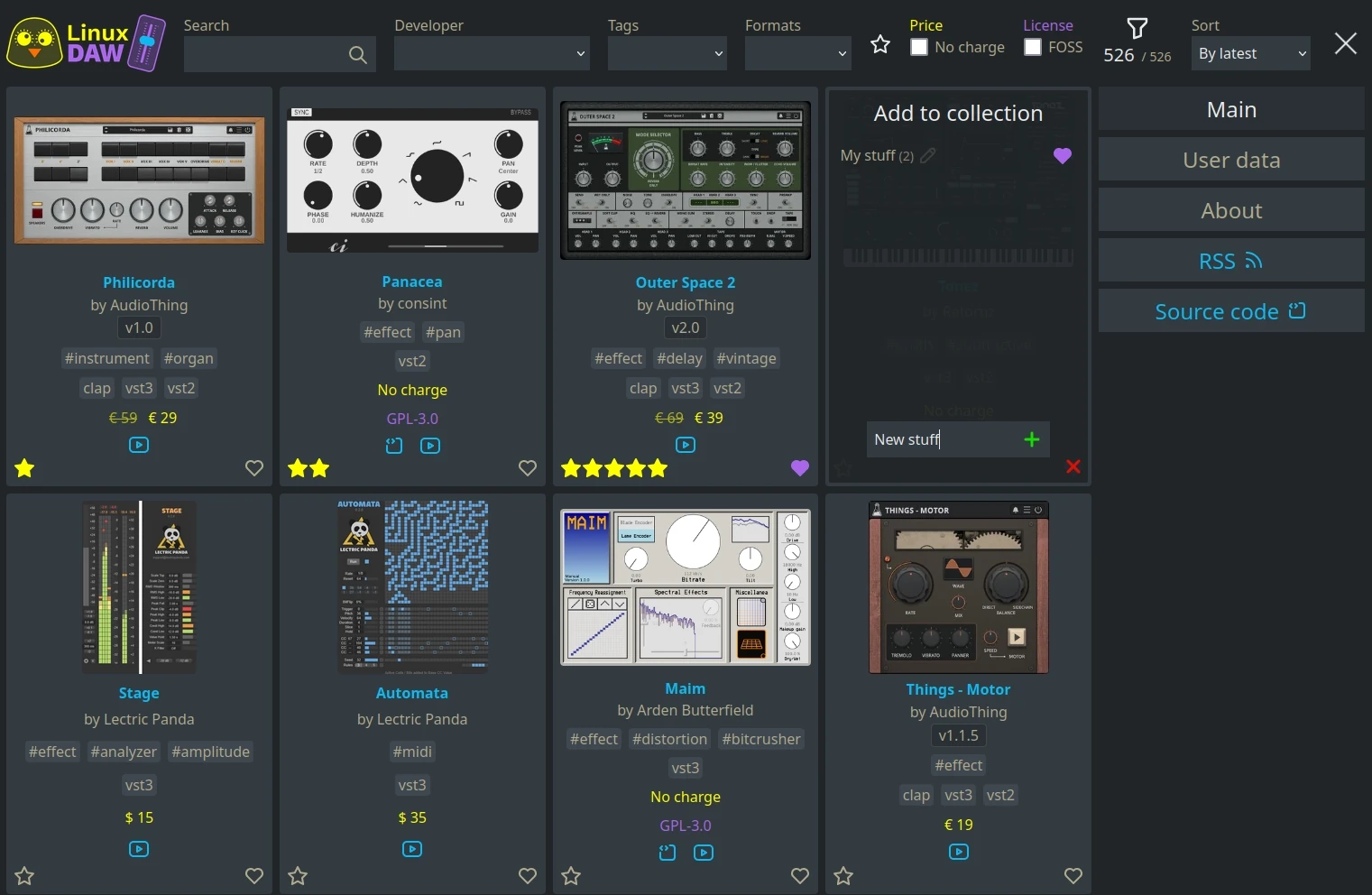Close the side menu with X icon
This screenshot has height=895, width=1372.
1345,43
